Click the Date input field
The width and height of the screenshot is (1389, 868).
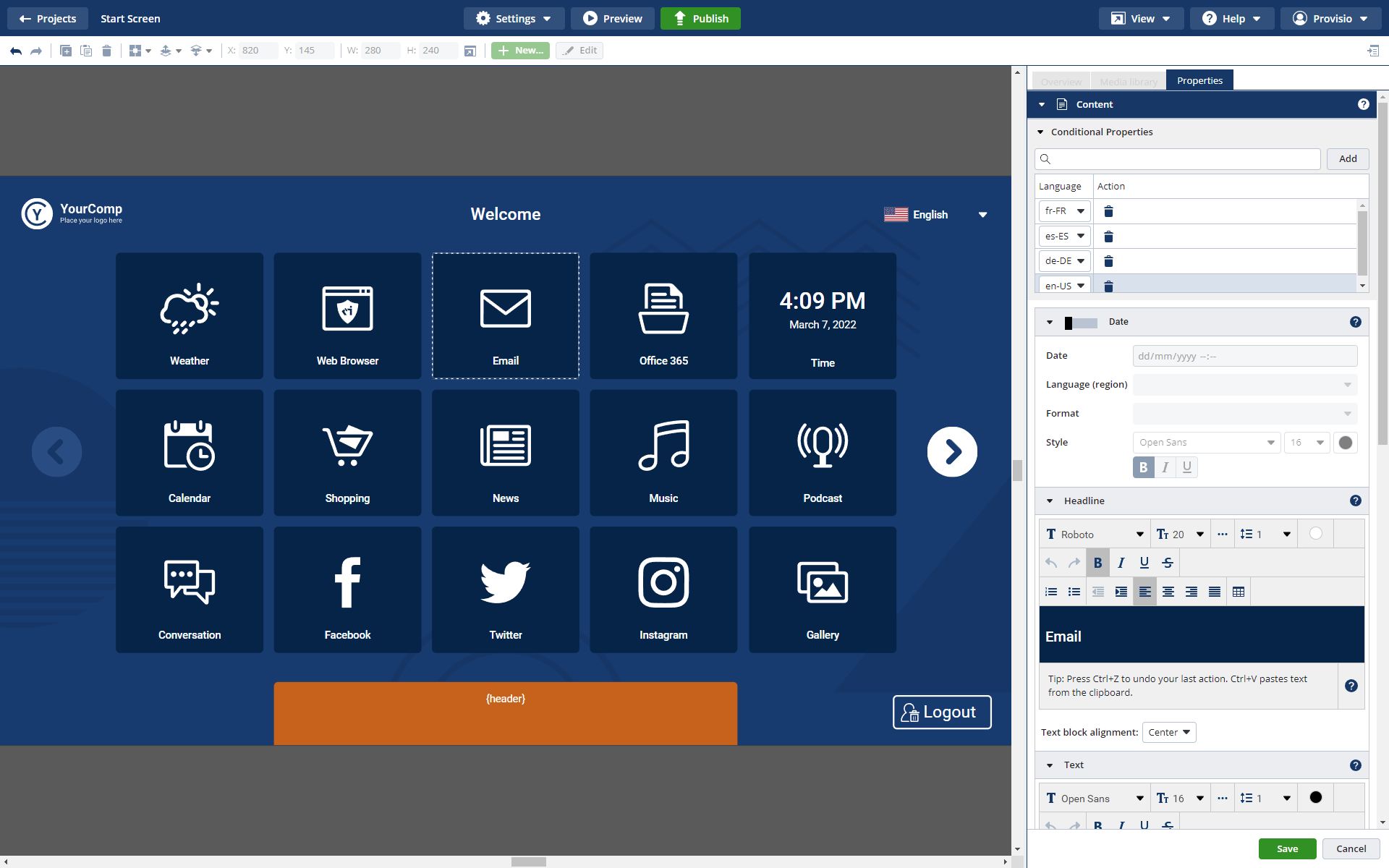[1244, 355]
